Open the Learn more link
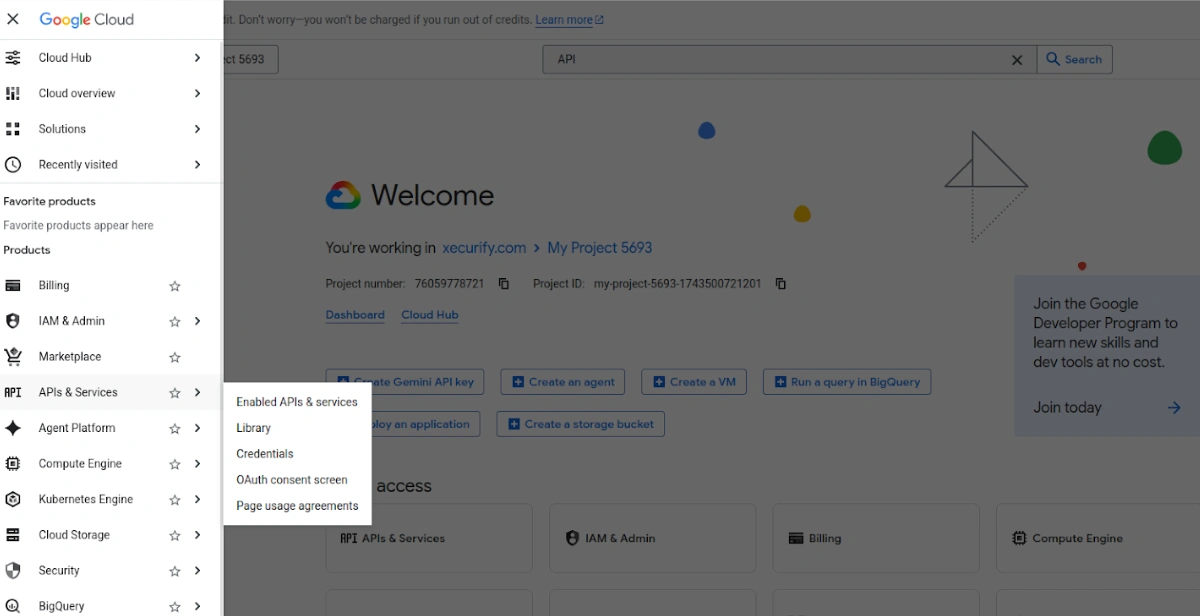 569,20
